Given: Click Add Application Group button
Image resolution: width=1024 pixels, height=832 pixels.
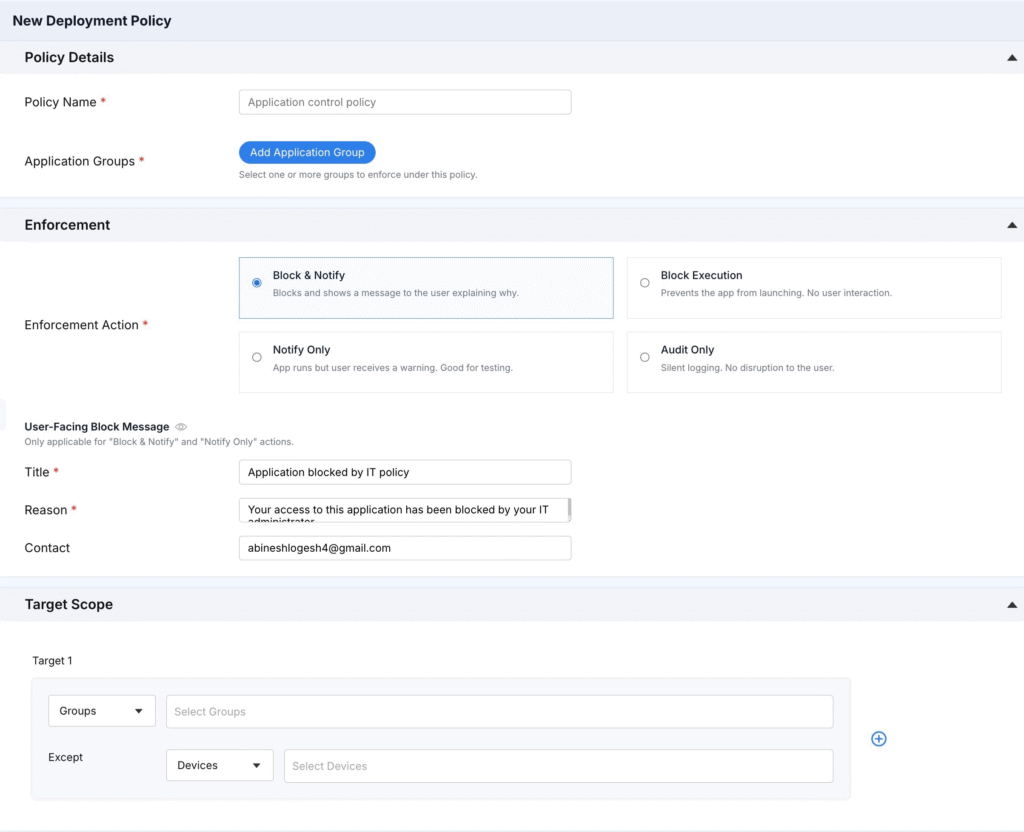Looking at the screenshot, I should [x=307, y=152].
